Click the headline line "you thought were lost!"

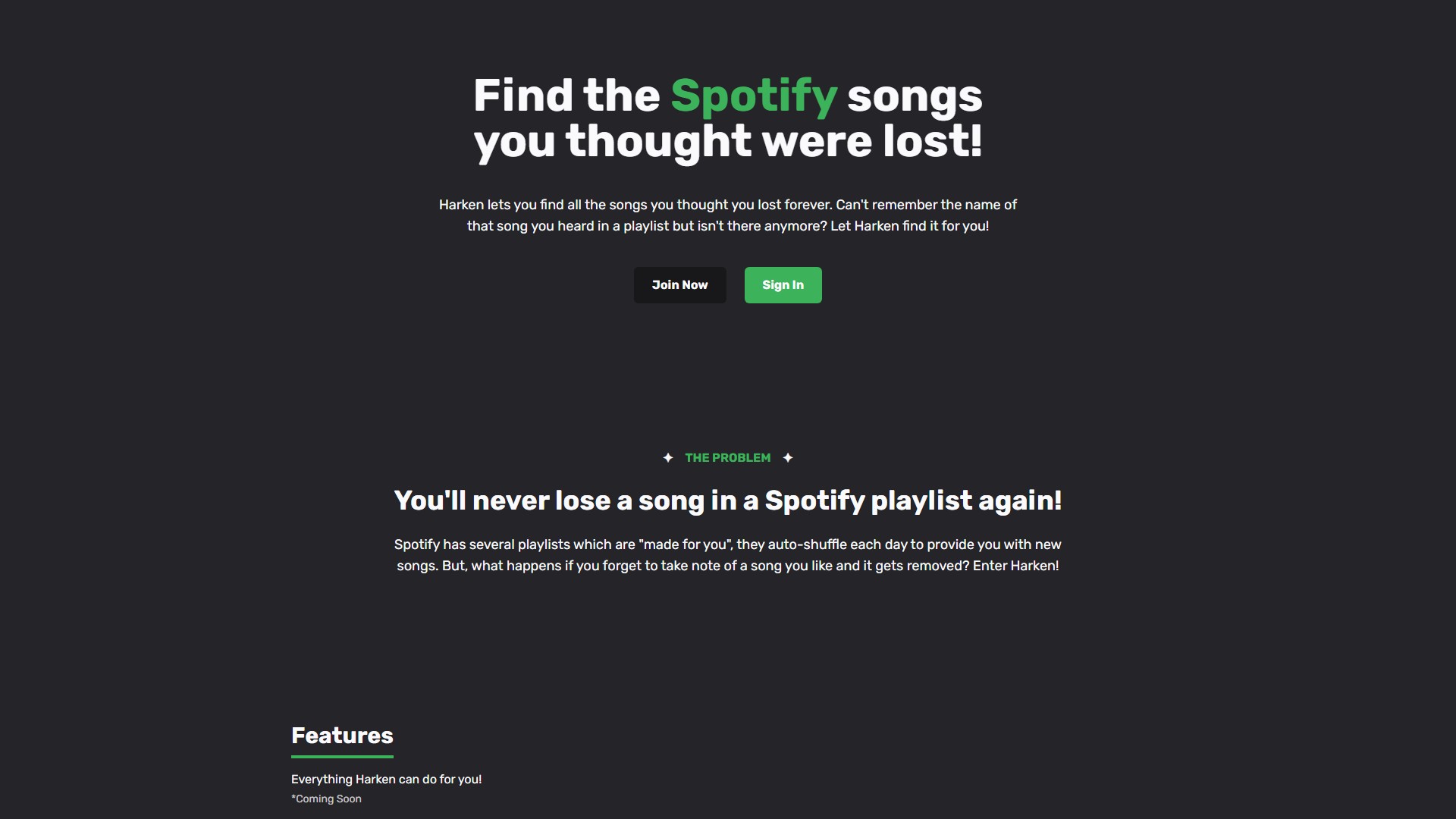[728, 142]
